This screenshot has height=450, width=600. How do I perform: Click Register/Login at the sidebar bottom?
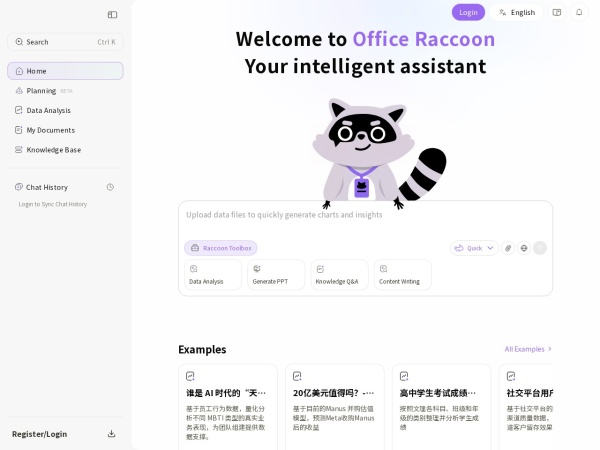[39, 434]
